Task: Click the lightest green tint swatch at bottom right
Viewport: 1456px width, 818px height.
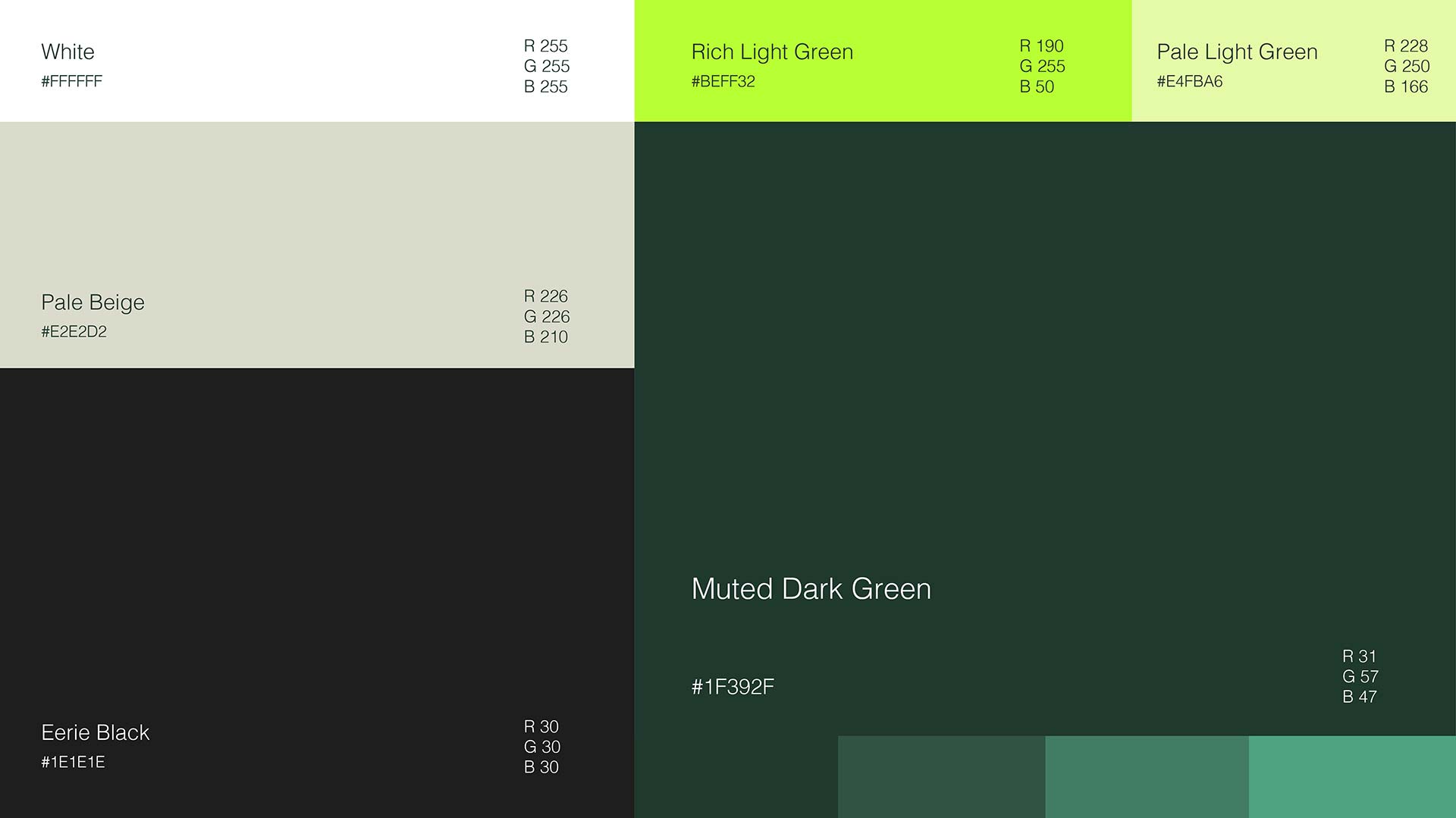Action: click(x=1351, y=776)
